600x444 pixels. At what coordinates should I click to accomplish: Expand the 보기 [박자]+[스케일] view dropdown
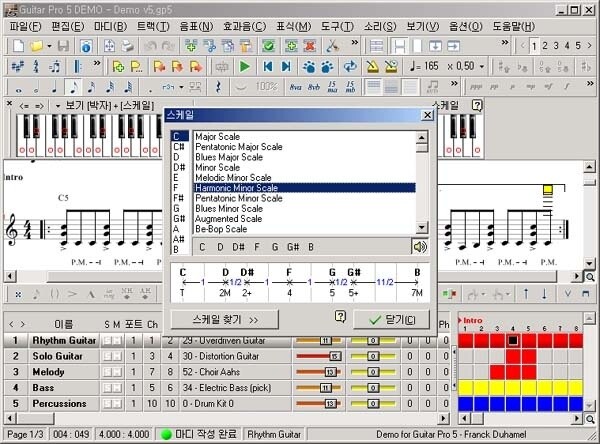[57, 106]
